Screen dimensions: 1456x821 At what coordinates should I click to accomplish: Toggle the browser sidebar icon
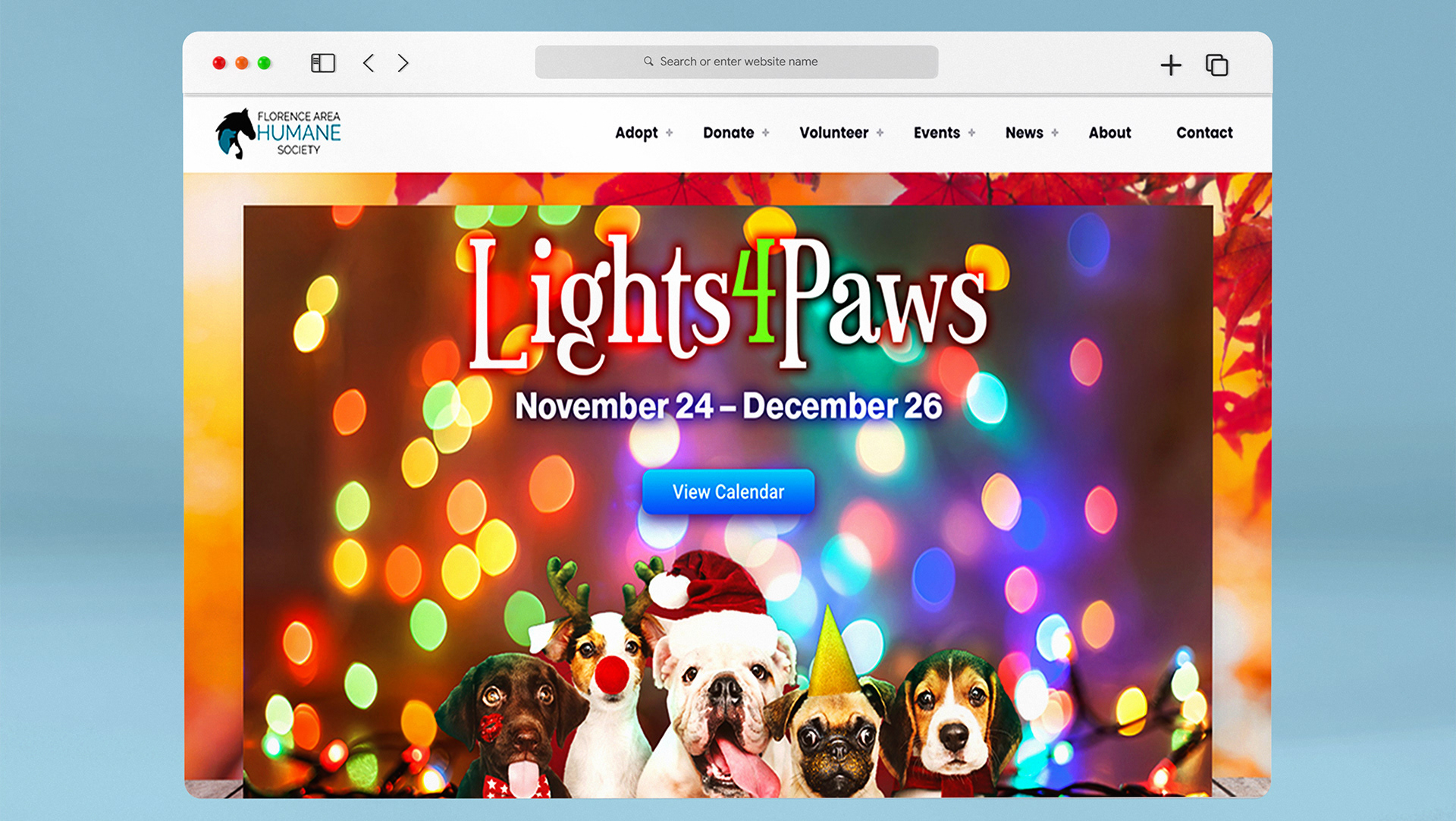323,63
